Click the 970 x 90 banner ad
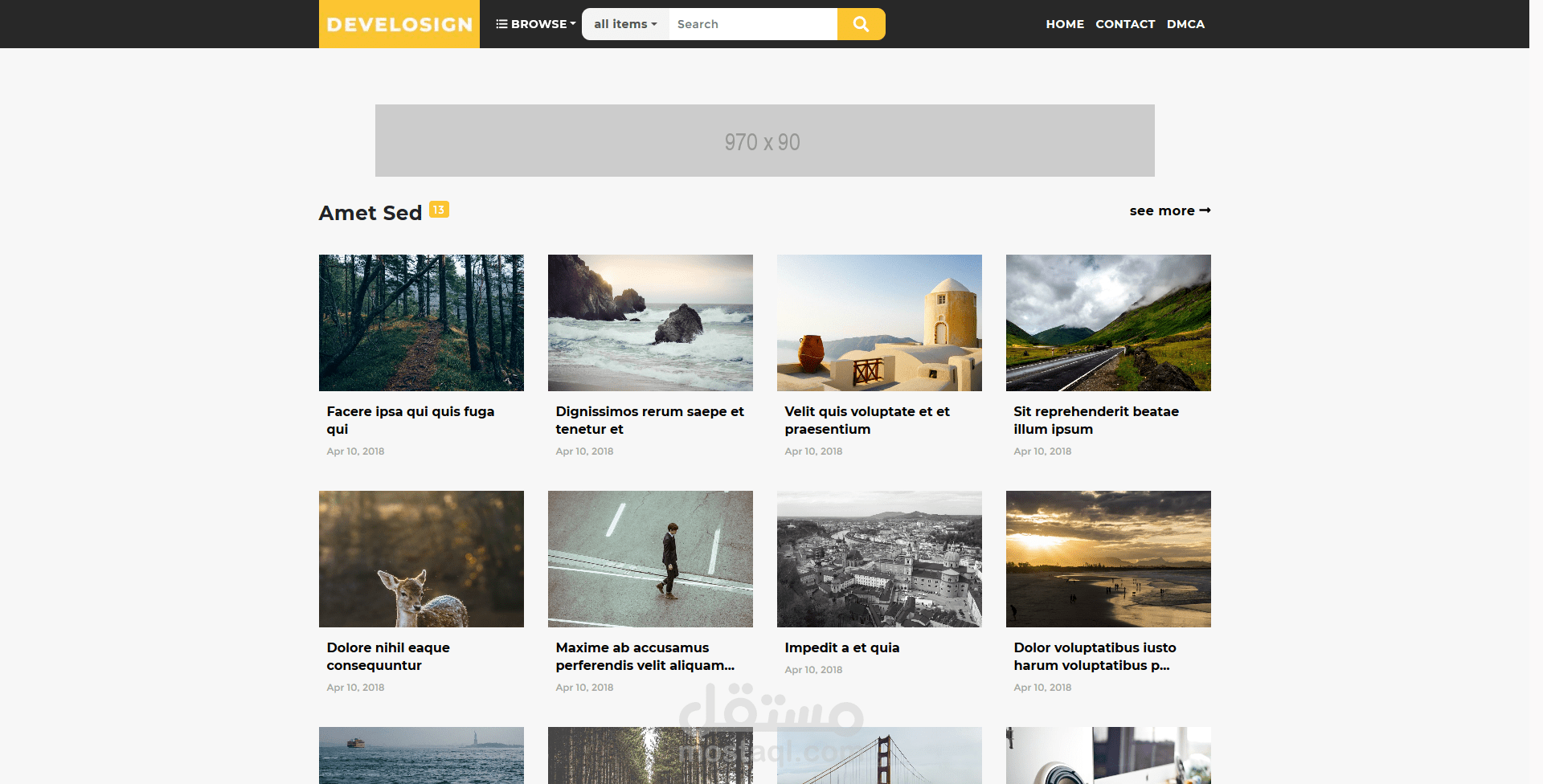Viewport: 1543px width, 784px height. [x=765, y=141]
